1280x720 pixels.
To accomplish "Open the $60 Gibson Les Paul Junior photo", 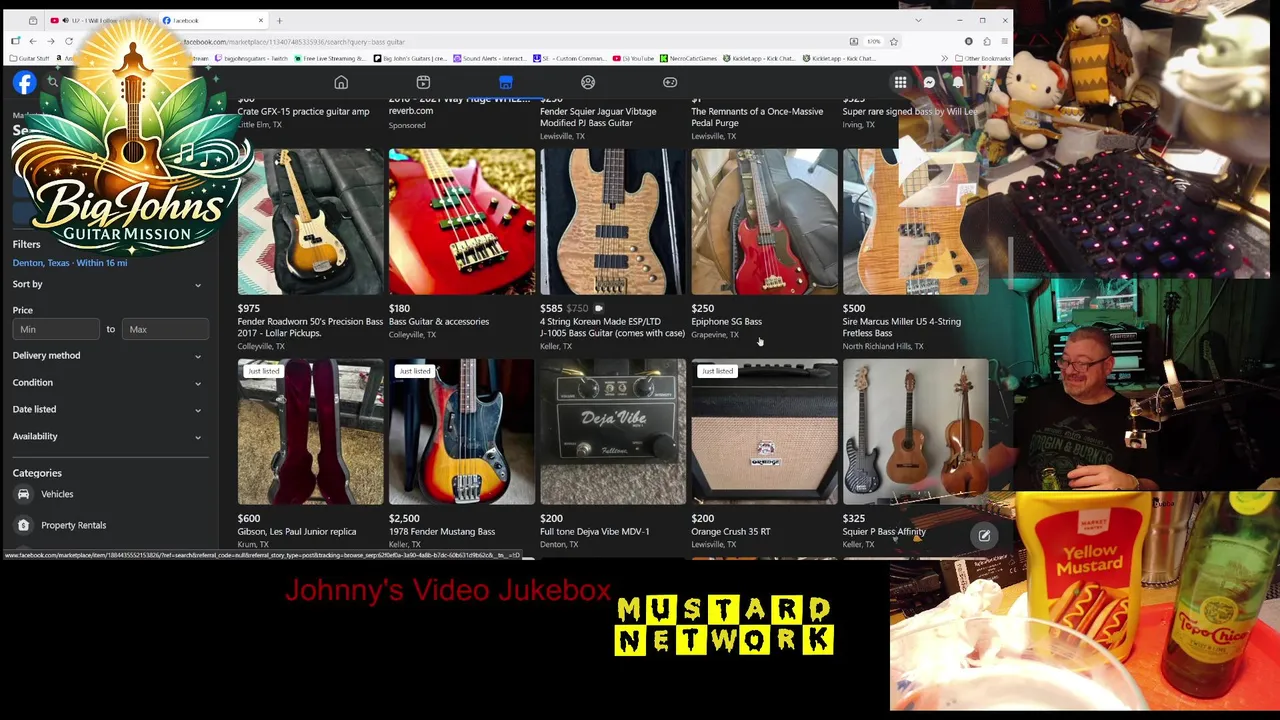I will coord(310,432).
